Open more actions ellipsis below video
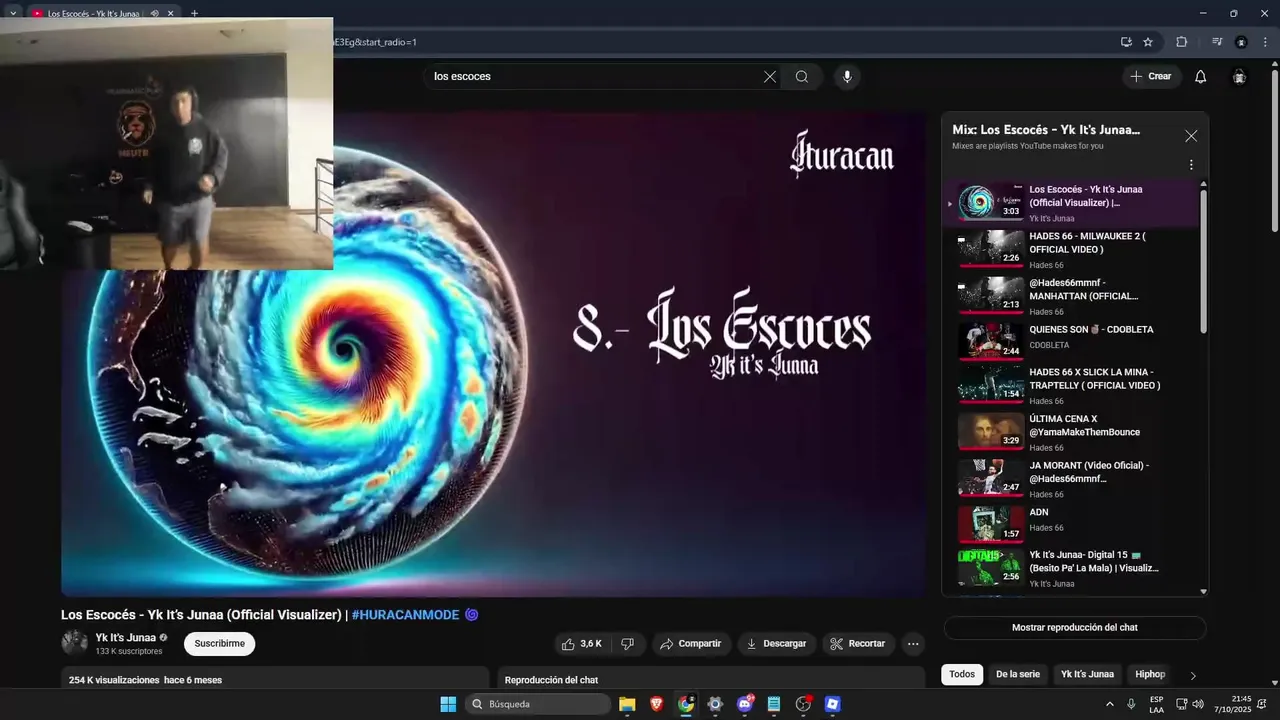1280x720 pixels. point(913,644)
